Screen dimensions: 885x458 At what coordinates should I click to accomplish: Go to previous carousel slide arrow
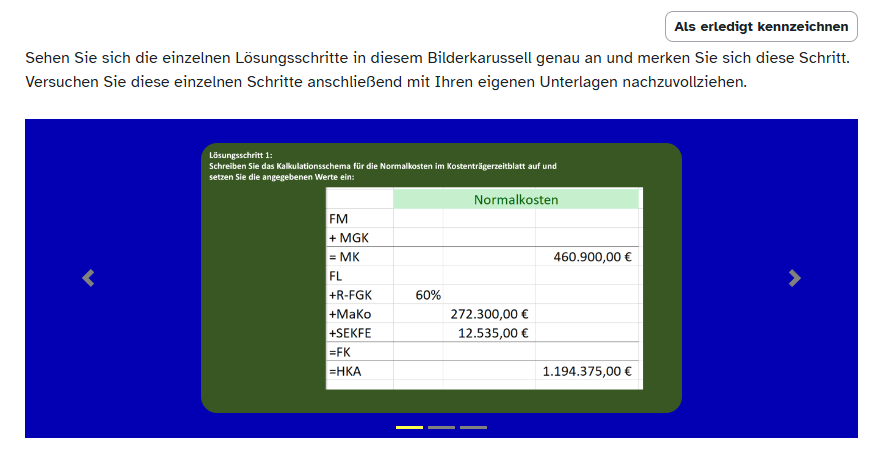[x=88, y=278]
